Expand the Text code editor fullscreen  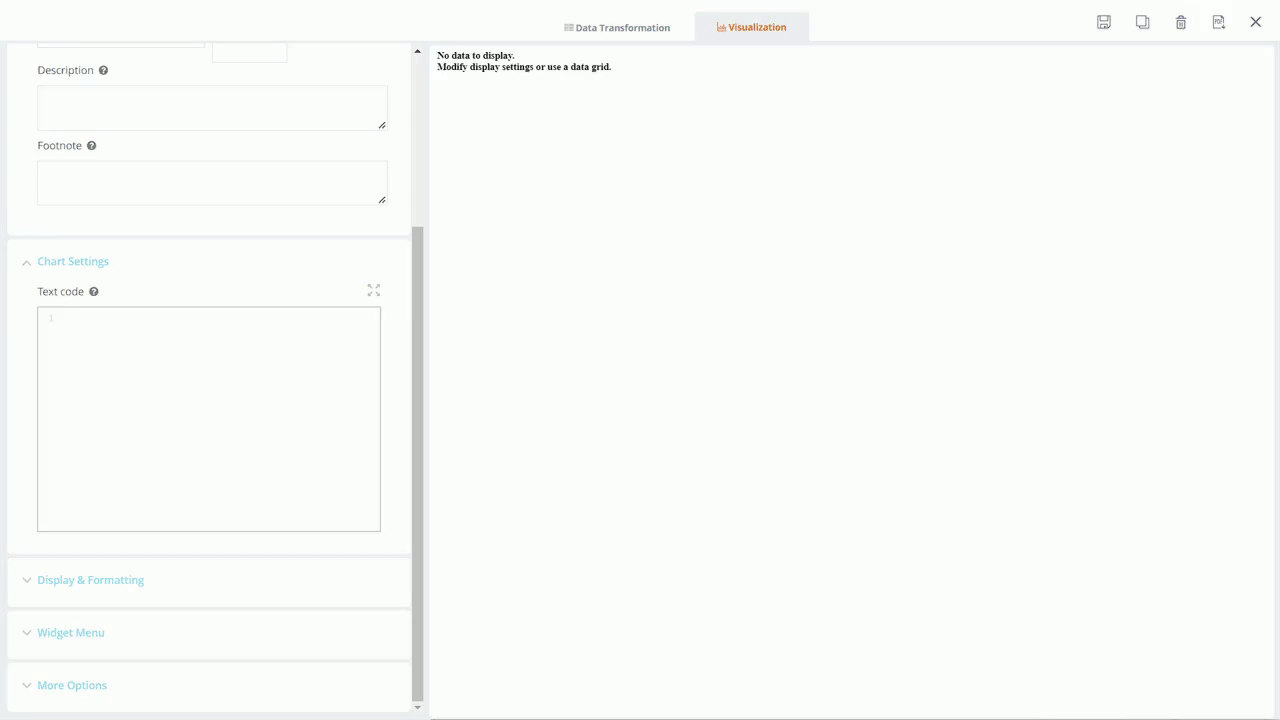click(x=374, y=290)
